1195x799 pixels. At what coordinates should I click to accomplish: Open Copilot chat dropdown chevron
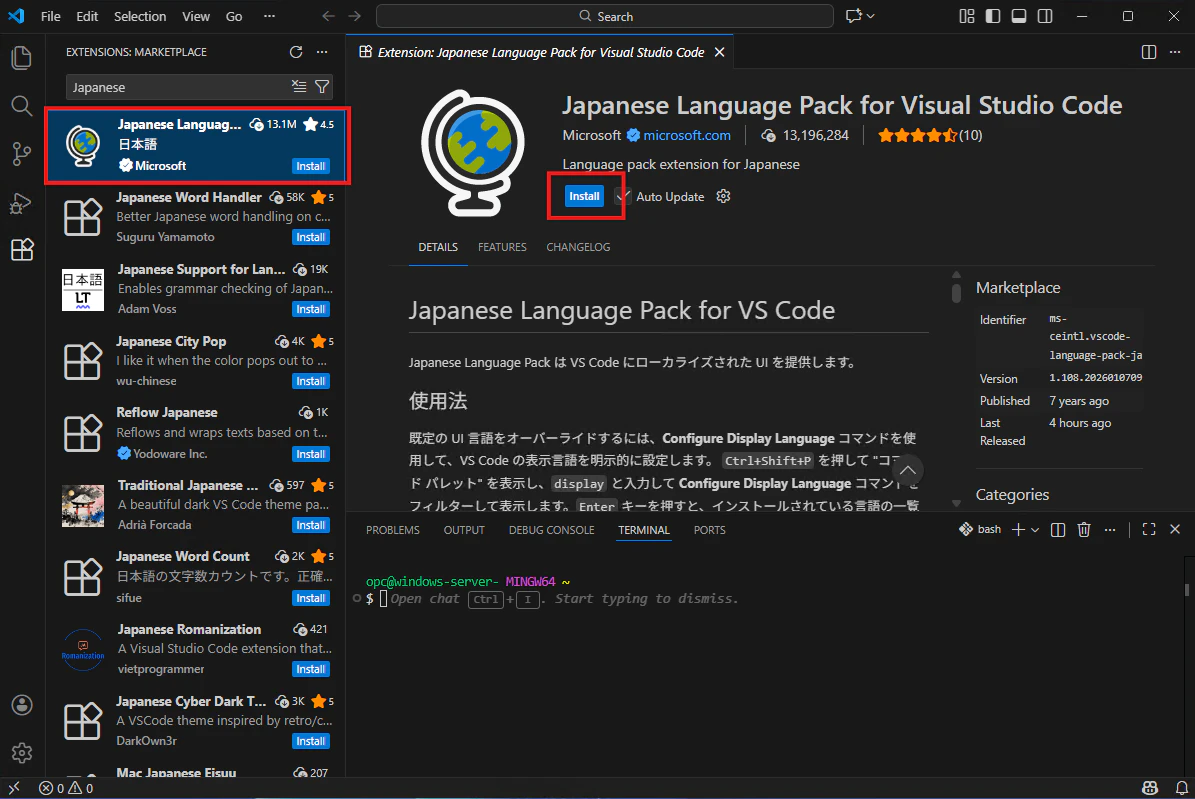point(871,16)
